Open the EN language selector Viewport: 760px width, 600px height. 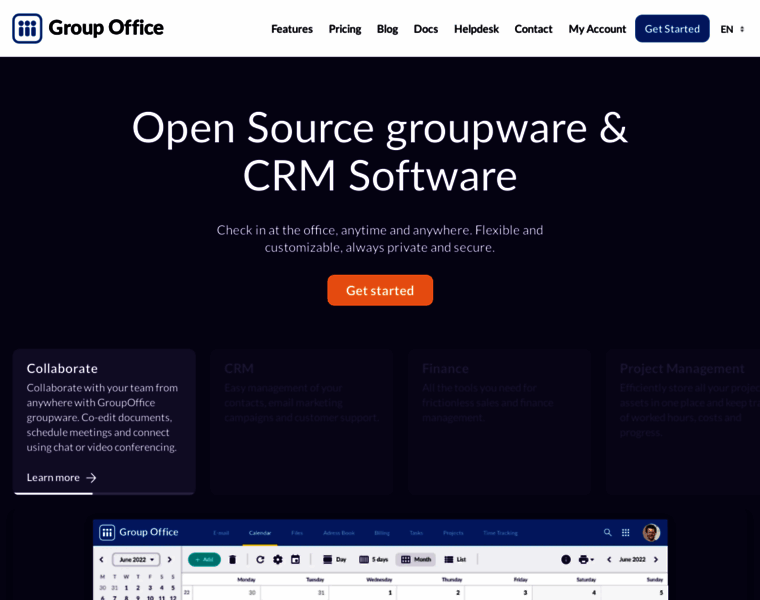[x=732, y=29]
